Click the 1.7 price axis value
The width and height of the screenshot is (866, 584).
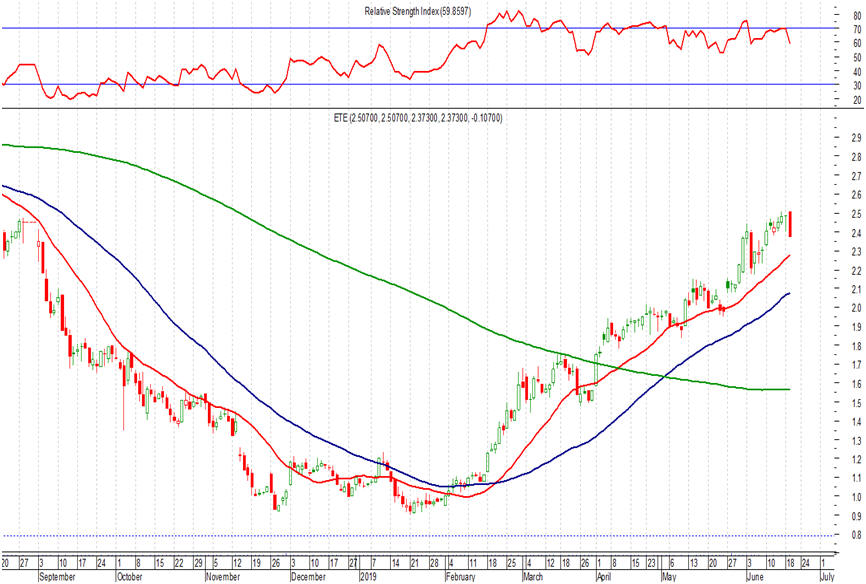click(x=856, y=365)
